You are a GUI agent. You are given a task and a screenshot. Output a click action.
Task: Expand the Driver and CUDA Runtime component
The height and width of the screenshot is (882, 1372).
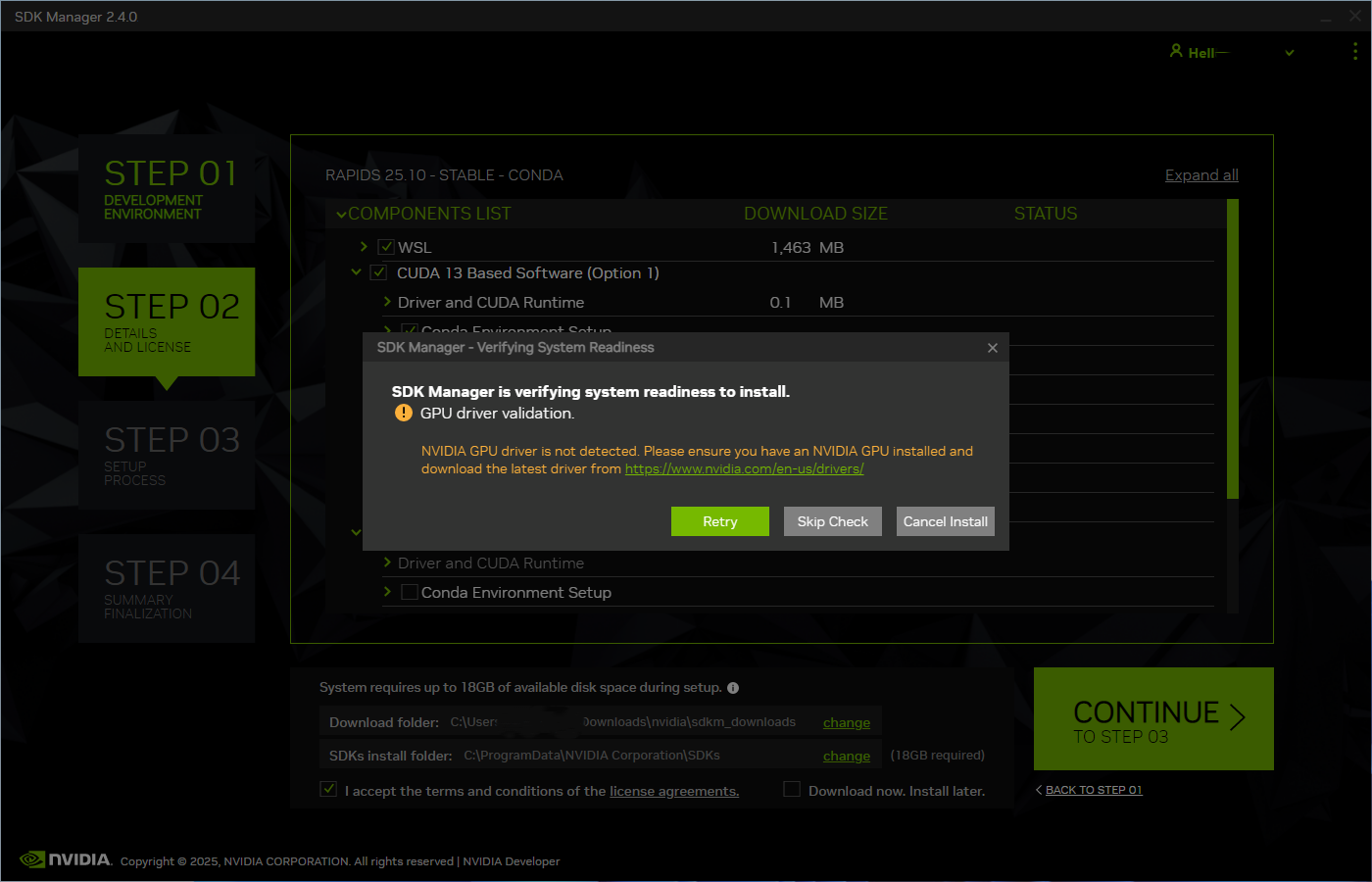pyautogui.click(x=387, y=302)
